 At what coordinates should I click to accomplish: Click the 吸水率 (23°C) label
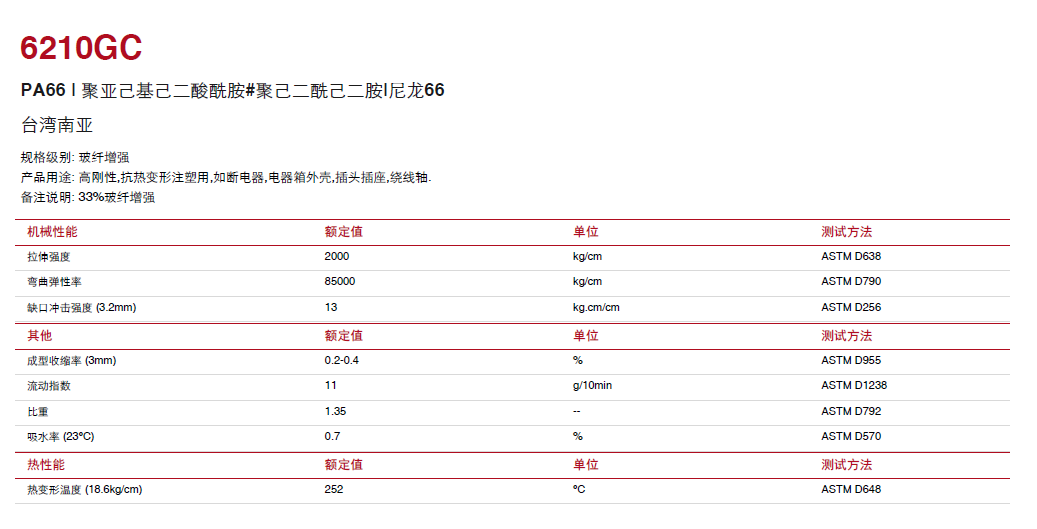(x=61, y=436)
